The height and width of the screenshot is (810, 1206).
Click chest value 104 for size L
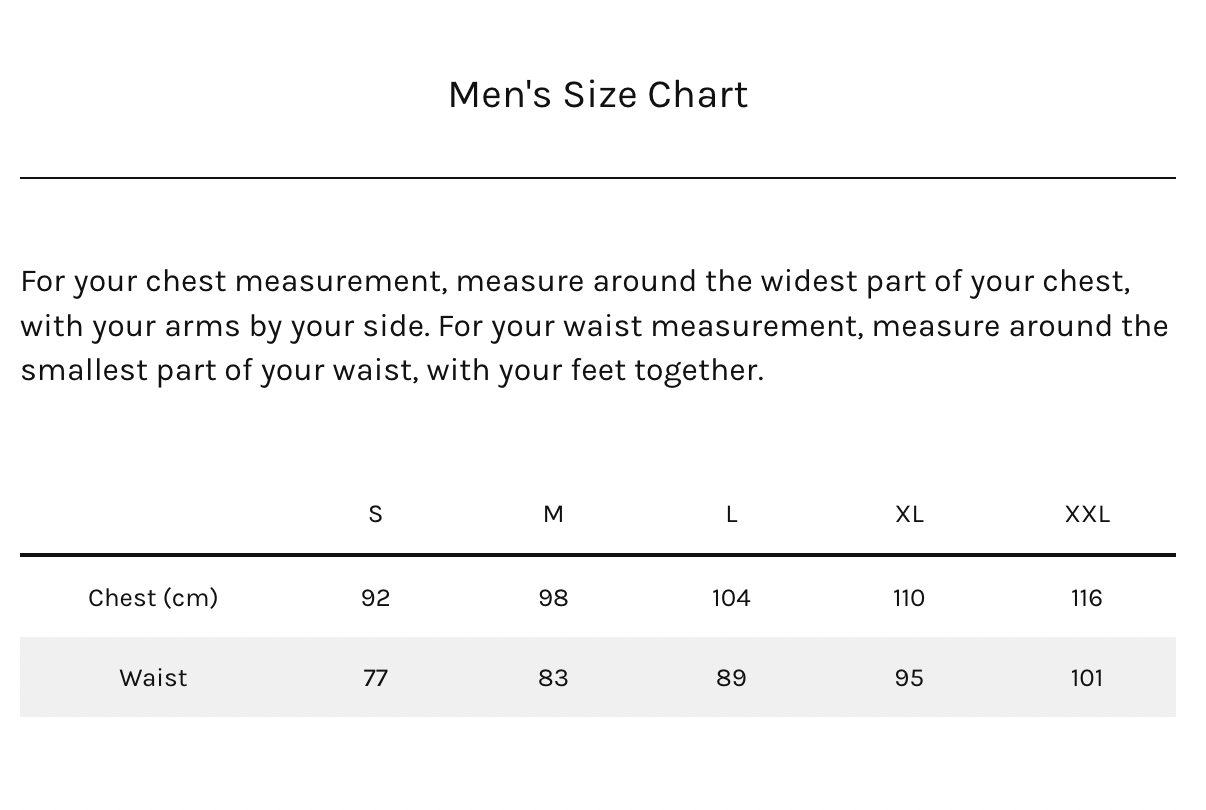tap(731, 598)
